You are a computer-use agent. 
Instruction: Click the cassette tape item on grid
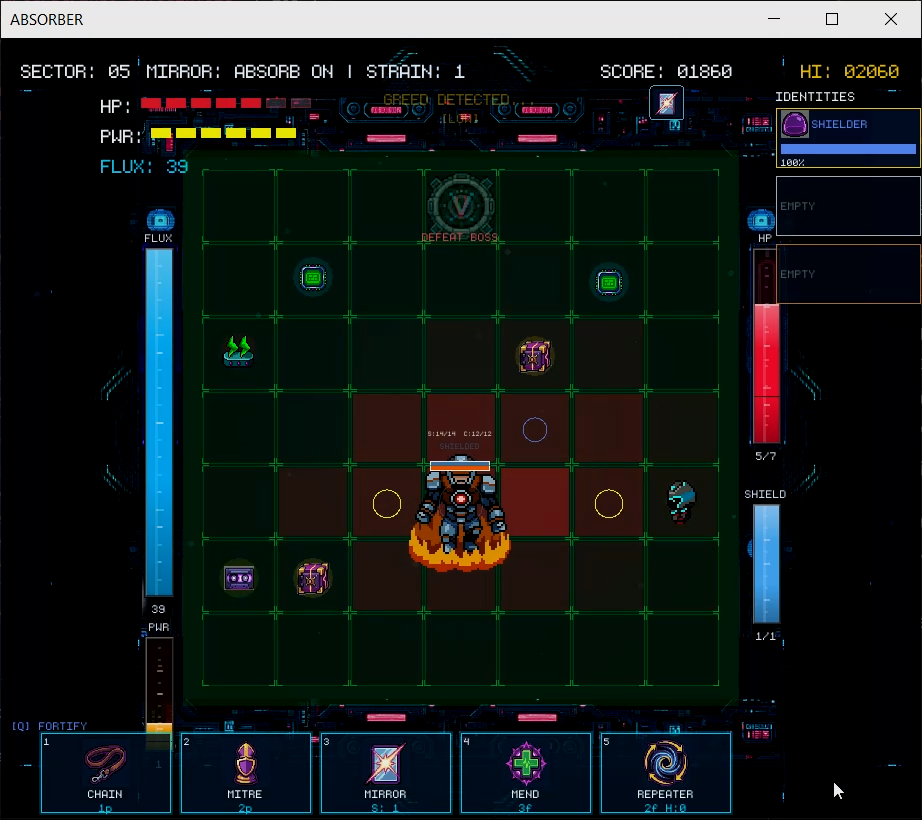pyautogui.click(x=239, y=578)
